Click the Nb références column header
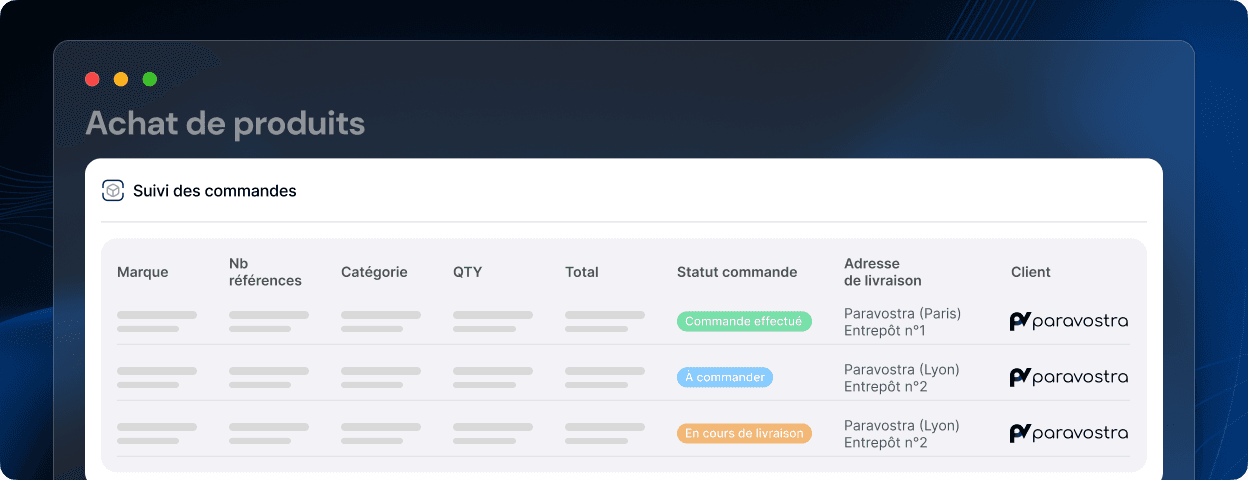This screenshot has width=1248, height=480. (265, 272)
